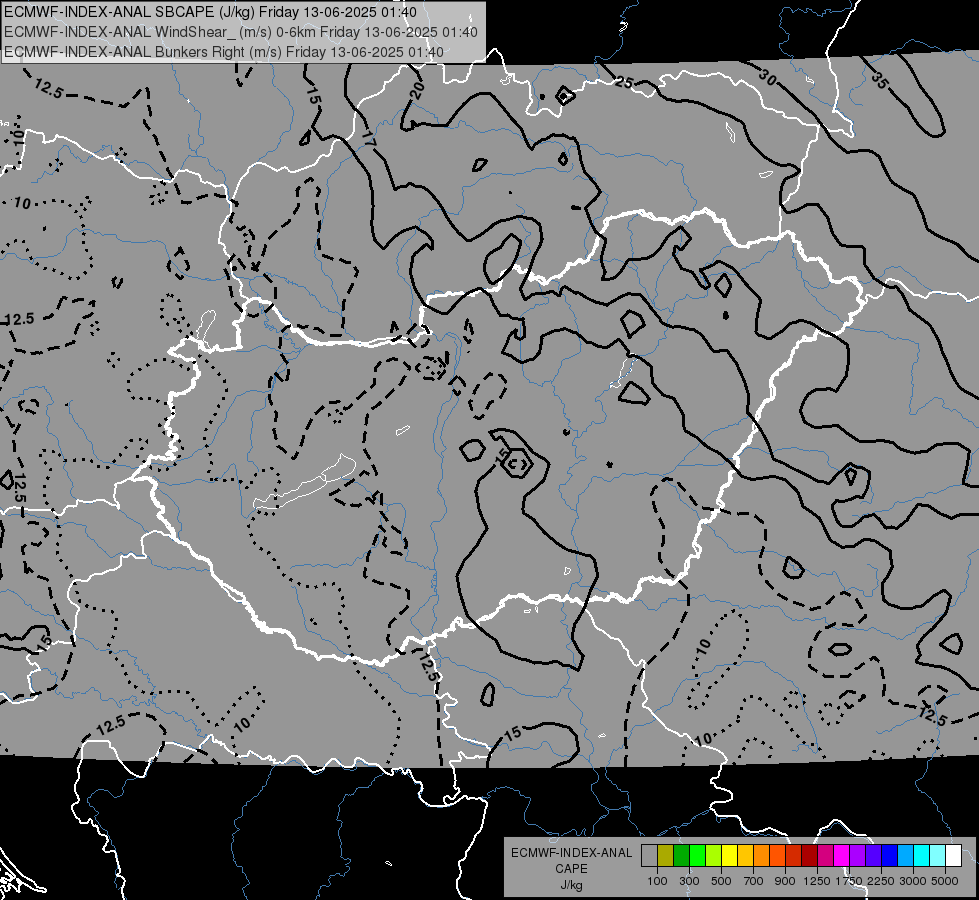Click legend value 5000
The height and width of the screenshot is (900, 979).
coord(945,881)
